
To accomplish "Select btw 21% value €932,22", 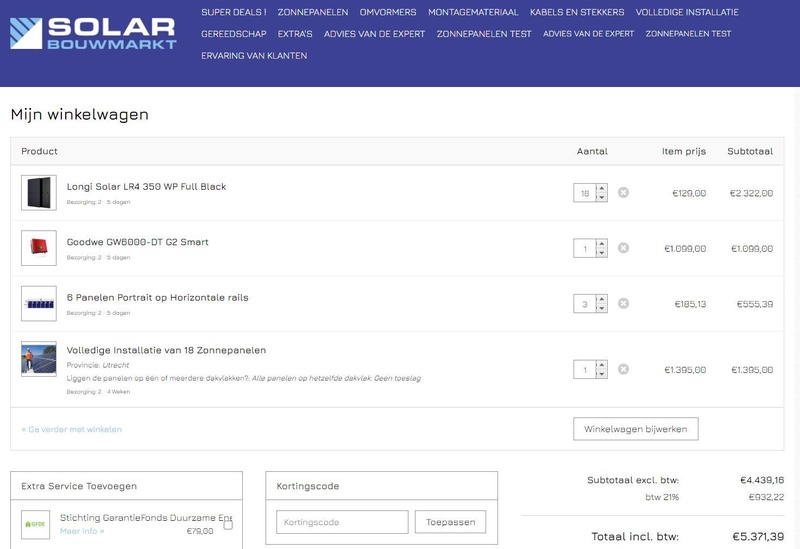I will click(766, 497).
